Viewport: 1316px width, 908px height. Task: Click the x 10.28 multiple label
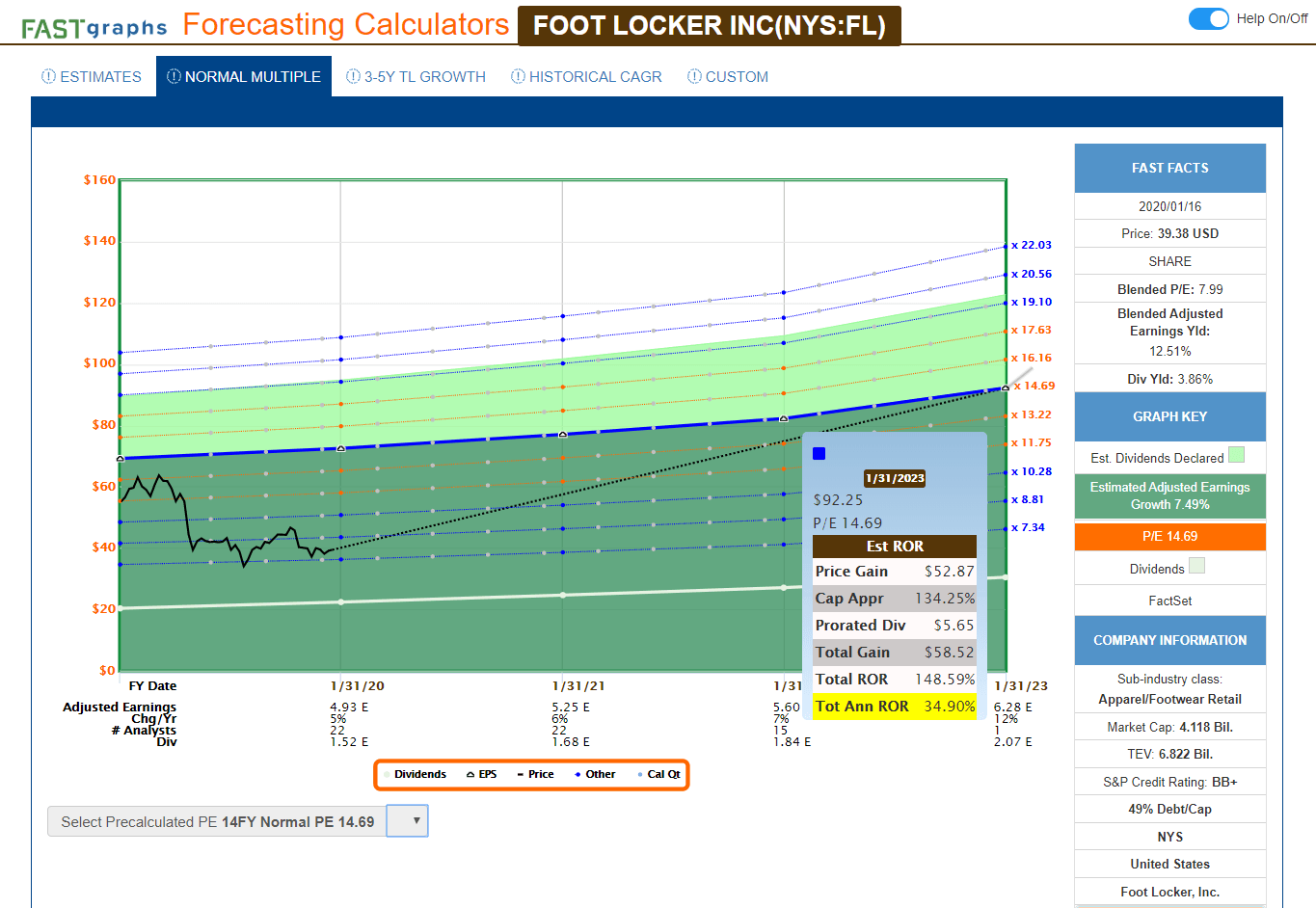[x=1032, y=471]
